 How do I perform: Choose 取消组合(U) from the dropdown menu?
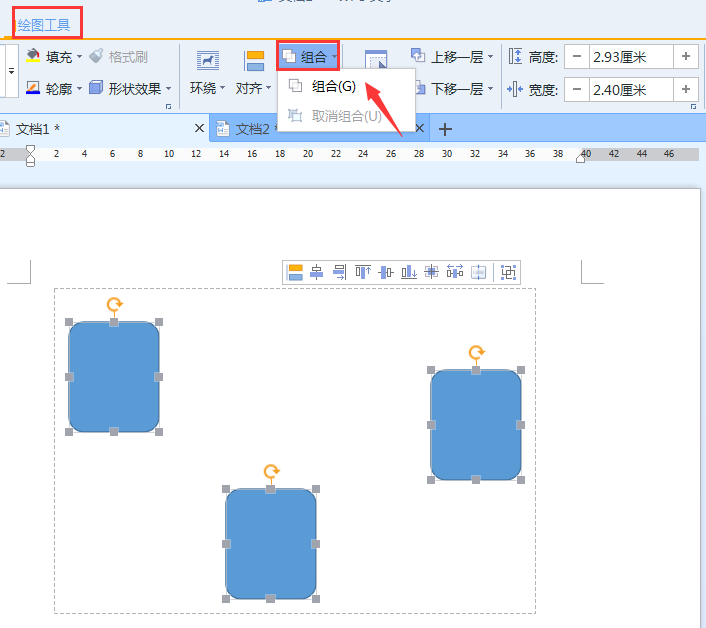click(x=346, y=116)
